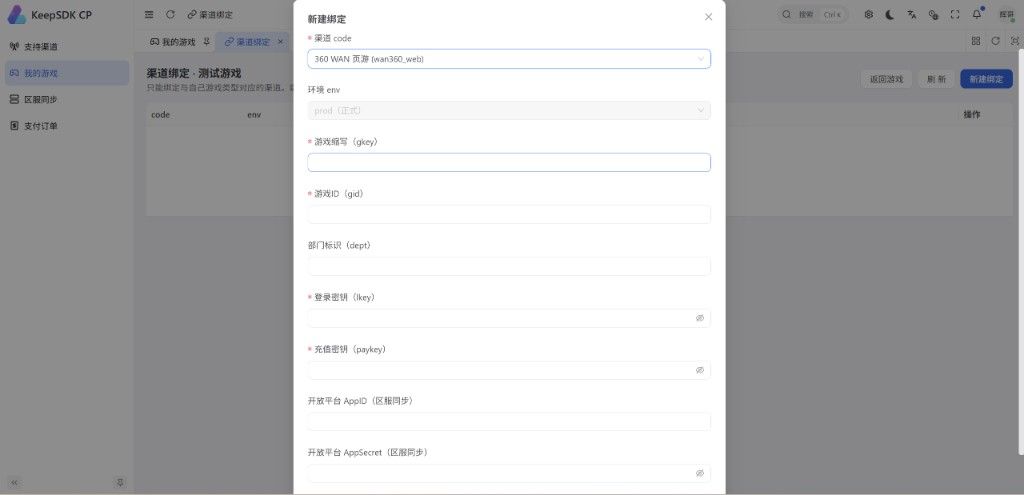Close the 渠道绑定 tab
1024x495 pixels.
(280, 42)
